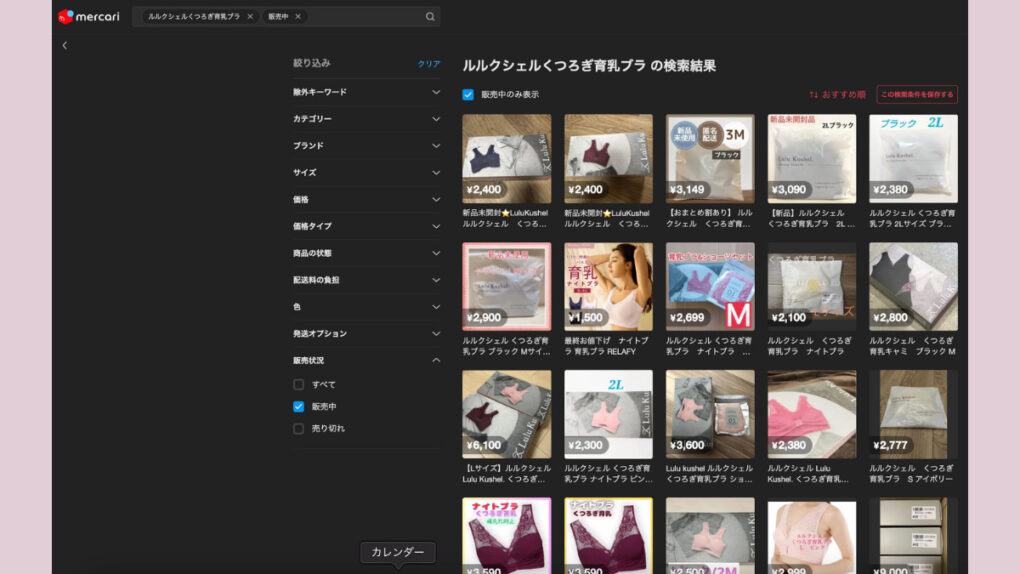The image size is (1020, 574).
Task: Open the ¥2,100 listing thumbnail
Action: click(x=812, y=286)
